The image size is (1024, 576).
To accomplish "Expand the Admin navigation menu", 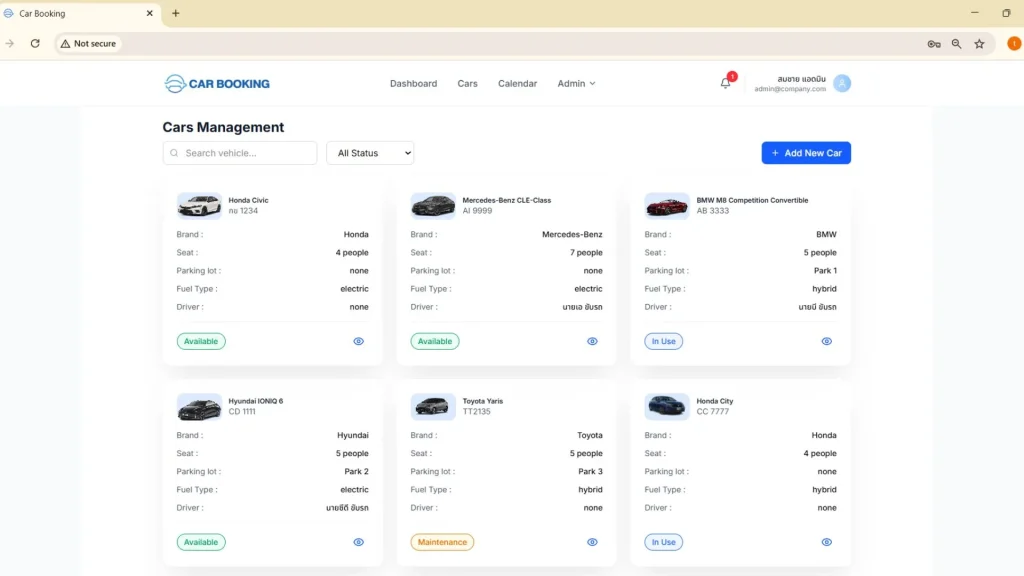I will 576,83.
